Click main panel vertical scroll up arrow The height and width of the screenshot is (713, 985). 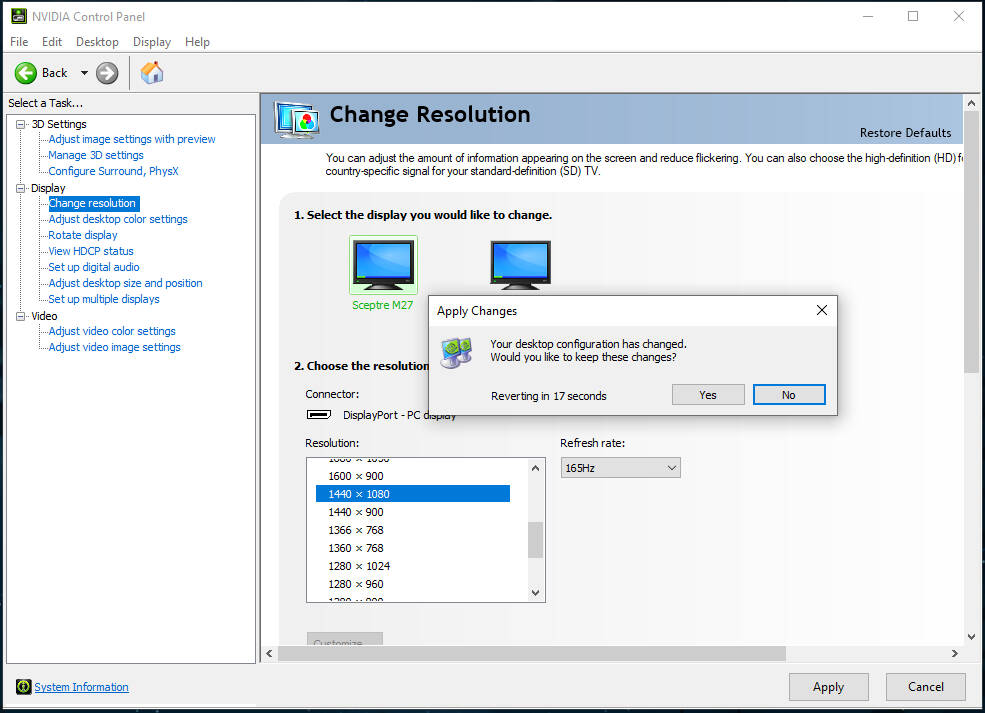click(971, 102)
